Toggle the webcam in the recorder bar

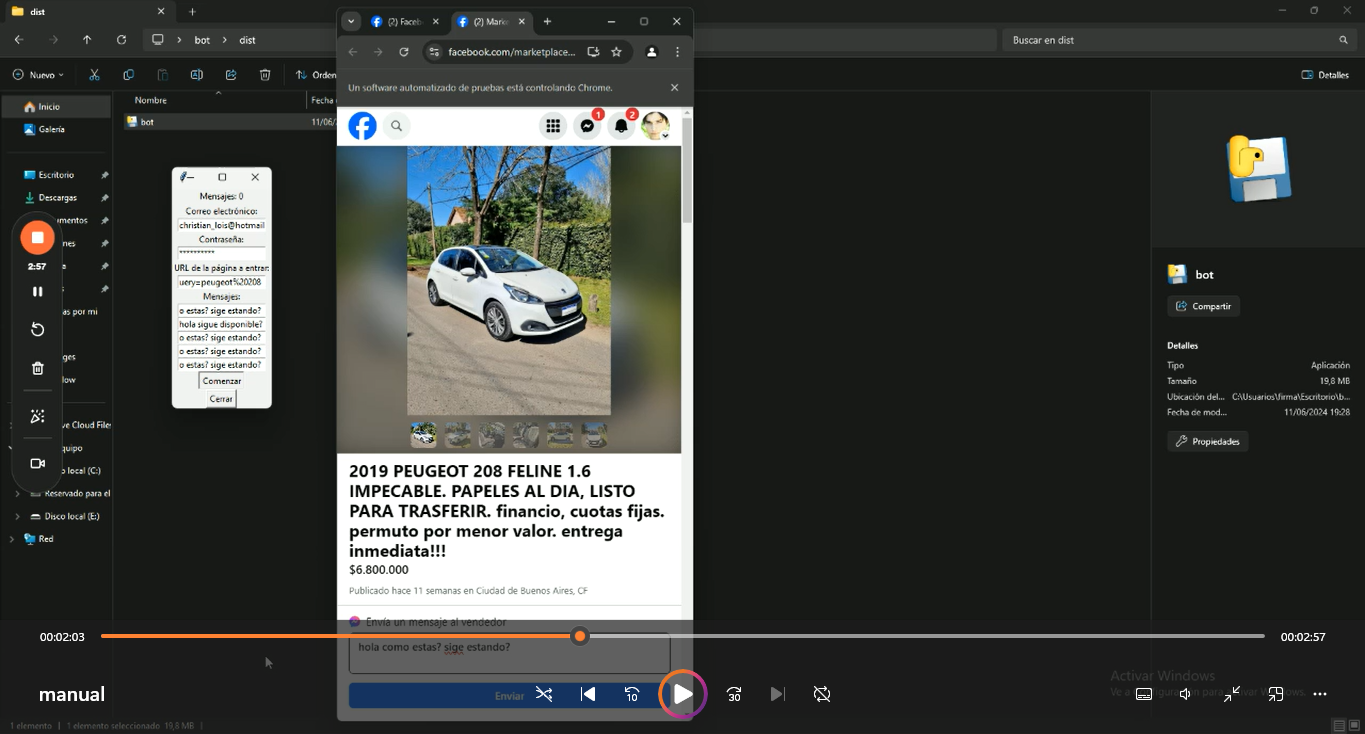pyautogui.click(x=37, y=464)
